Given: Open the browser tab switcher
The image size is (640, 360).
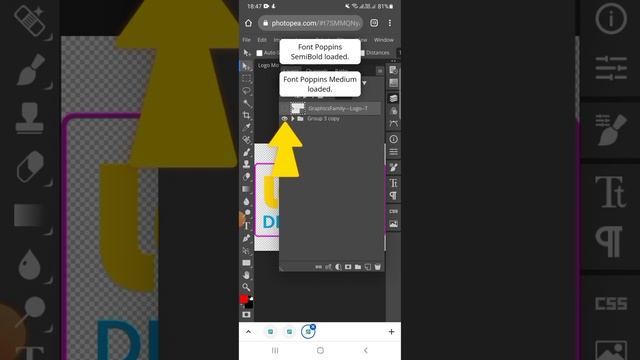Looking at the screenshot, I should click(x=374, y=23).
